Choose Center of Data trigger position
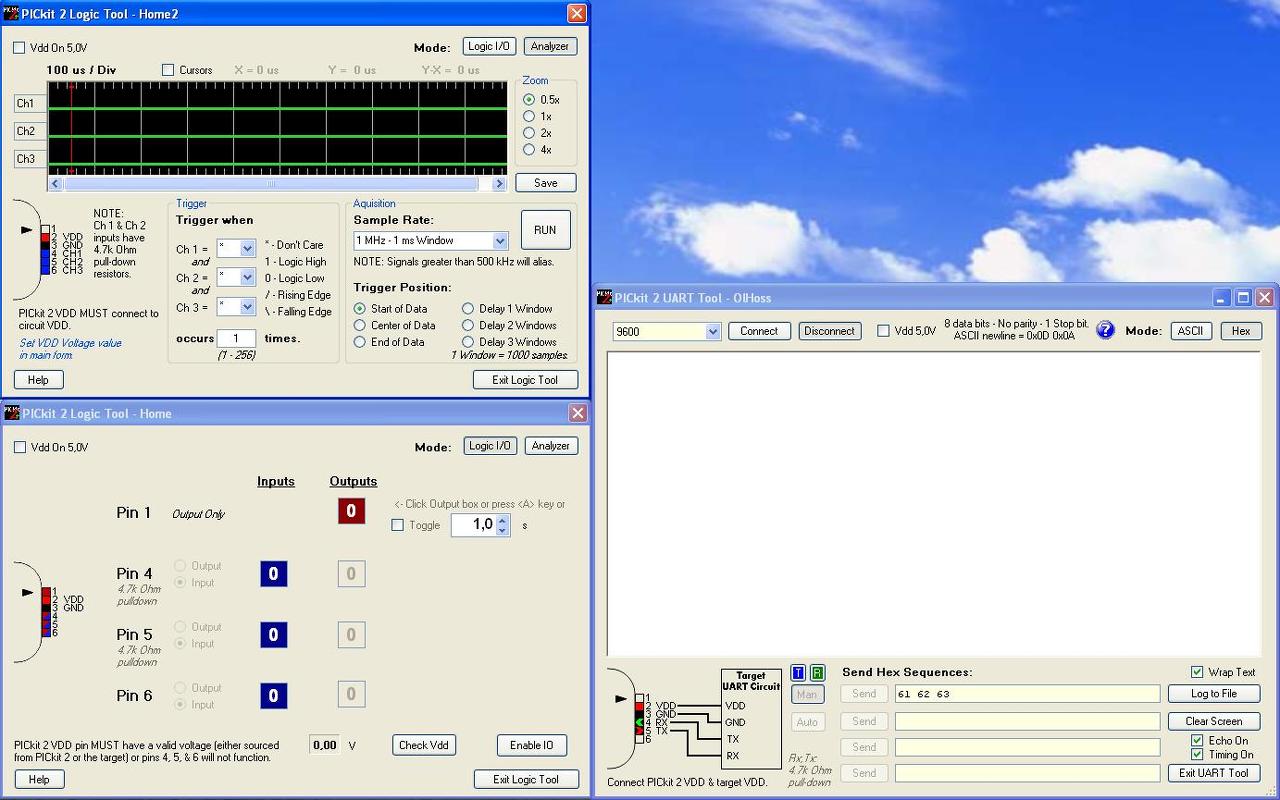This screenshot has width=1280, height=800. tap(360, 325)
